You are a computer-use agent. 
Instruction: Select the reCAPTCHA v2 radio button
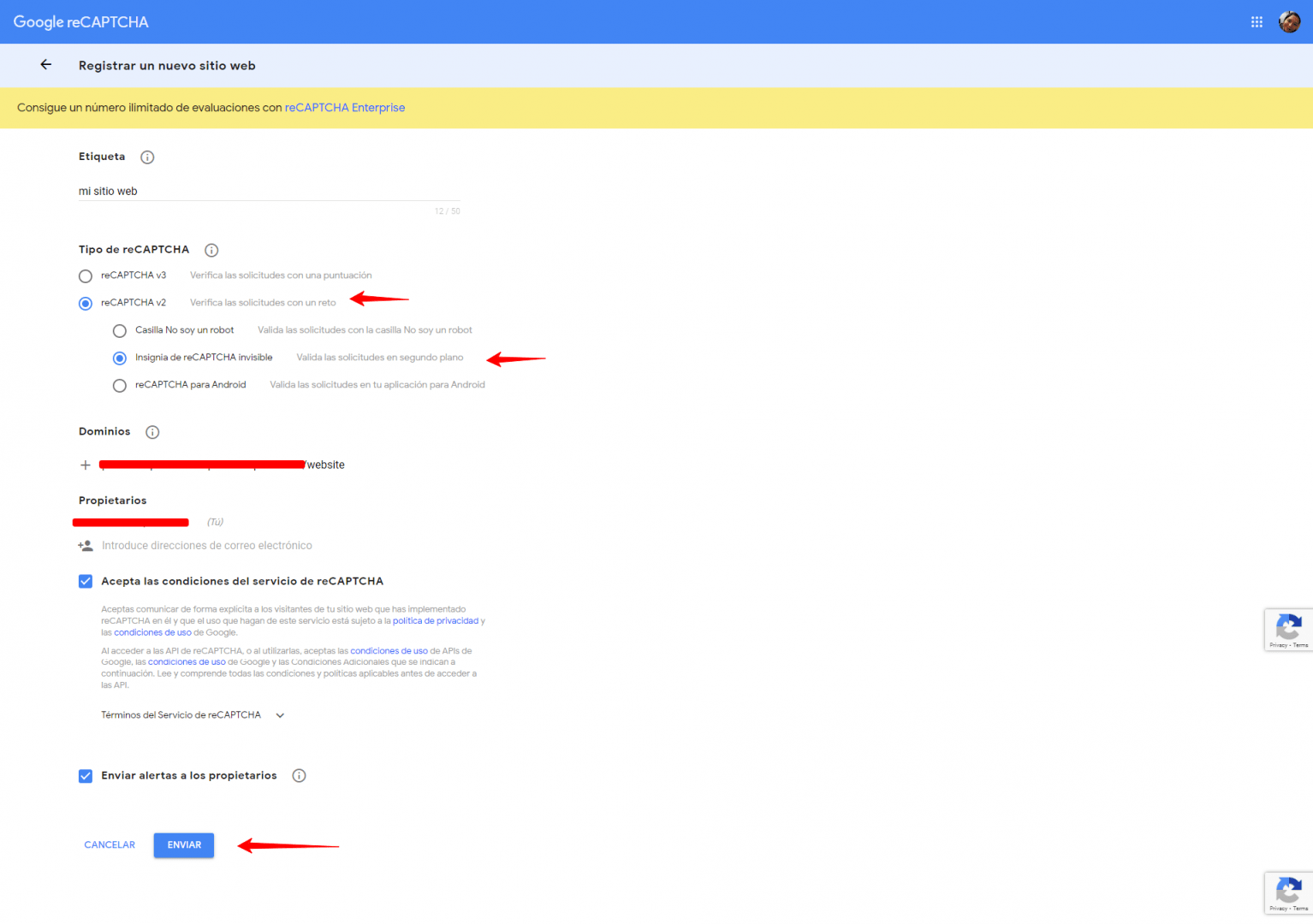coord(86,304)
